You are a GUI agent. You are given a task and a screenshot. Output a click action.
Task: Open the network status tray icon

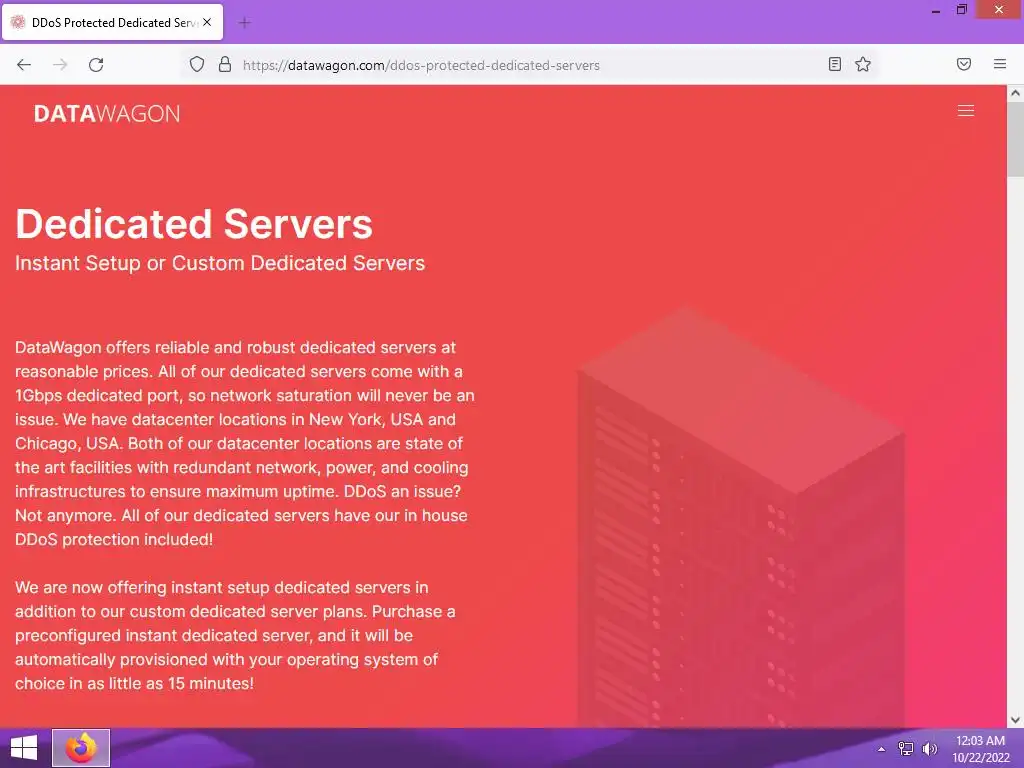tap(905, 749)
